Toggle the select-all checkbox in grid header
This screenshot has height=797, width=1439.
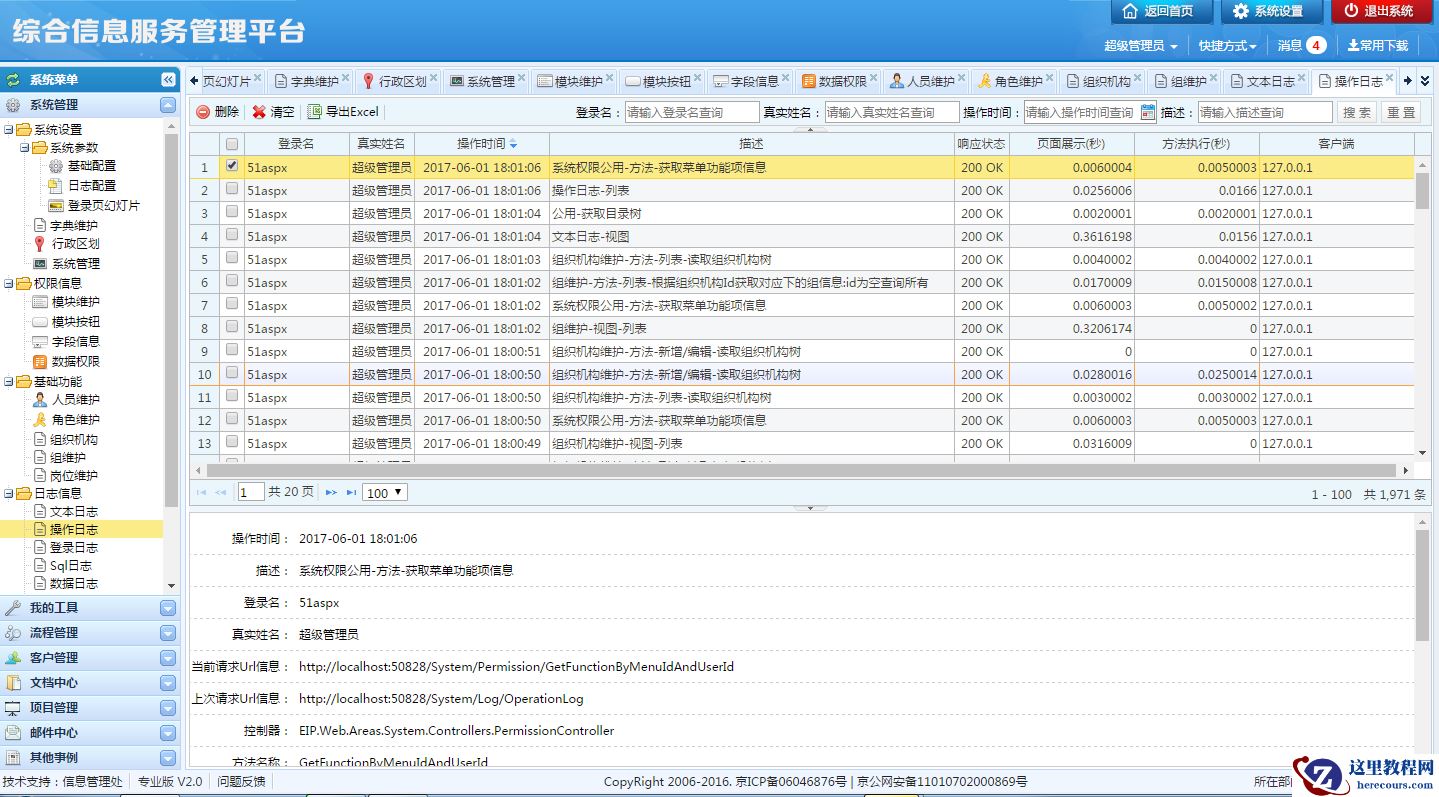[232, 144]
